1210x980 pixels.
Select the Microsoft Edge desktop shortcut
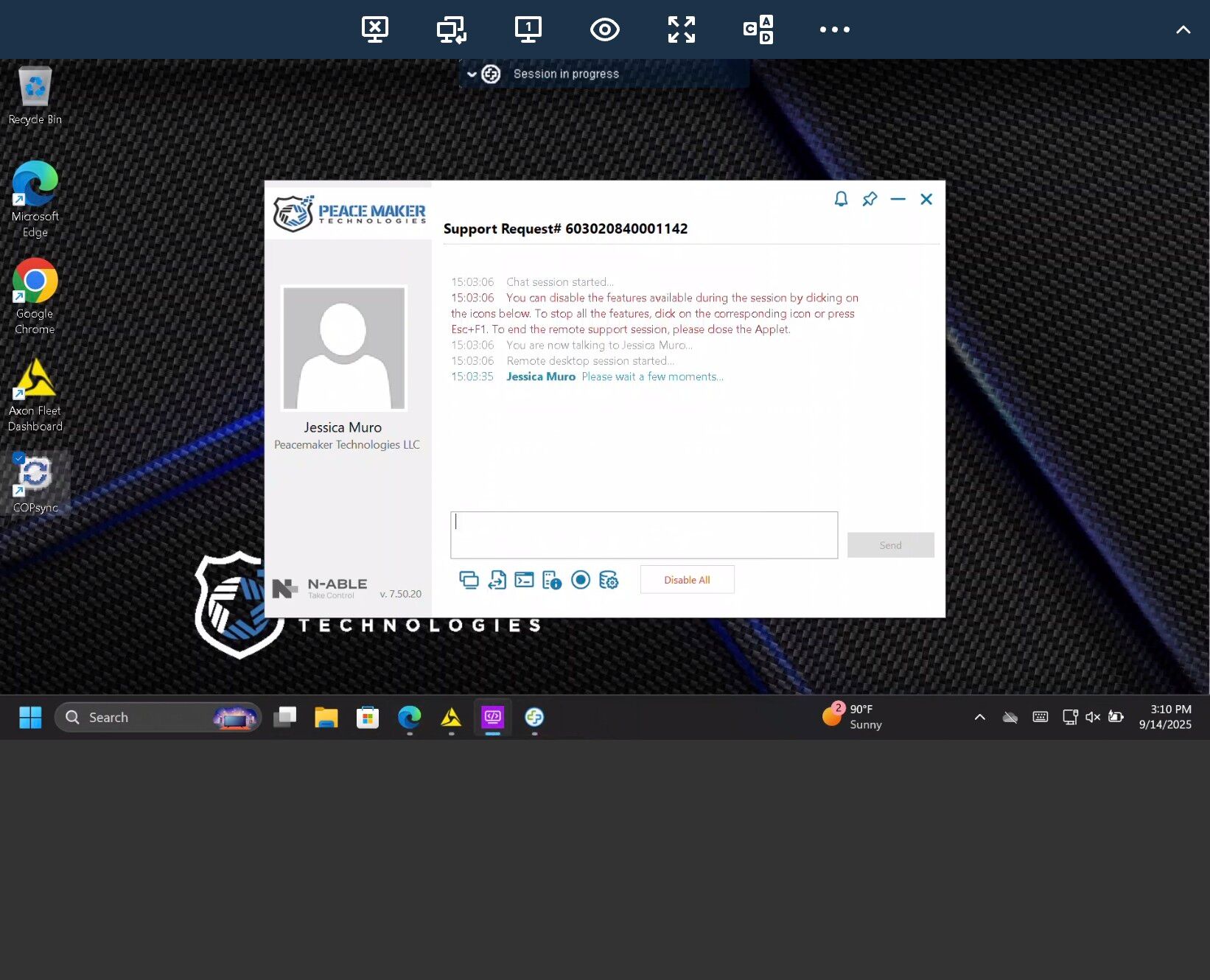click(35, 200)
